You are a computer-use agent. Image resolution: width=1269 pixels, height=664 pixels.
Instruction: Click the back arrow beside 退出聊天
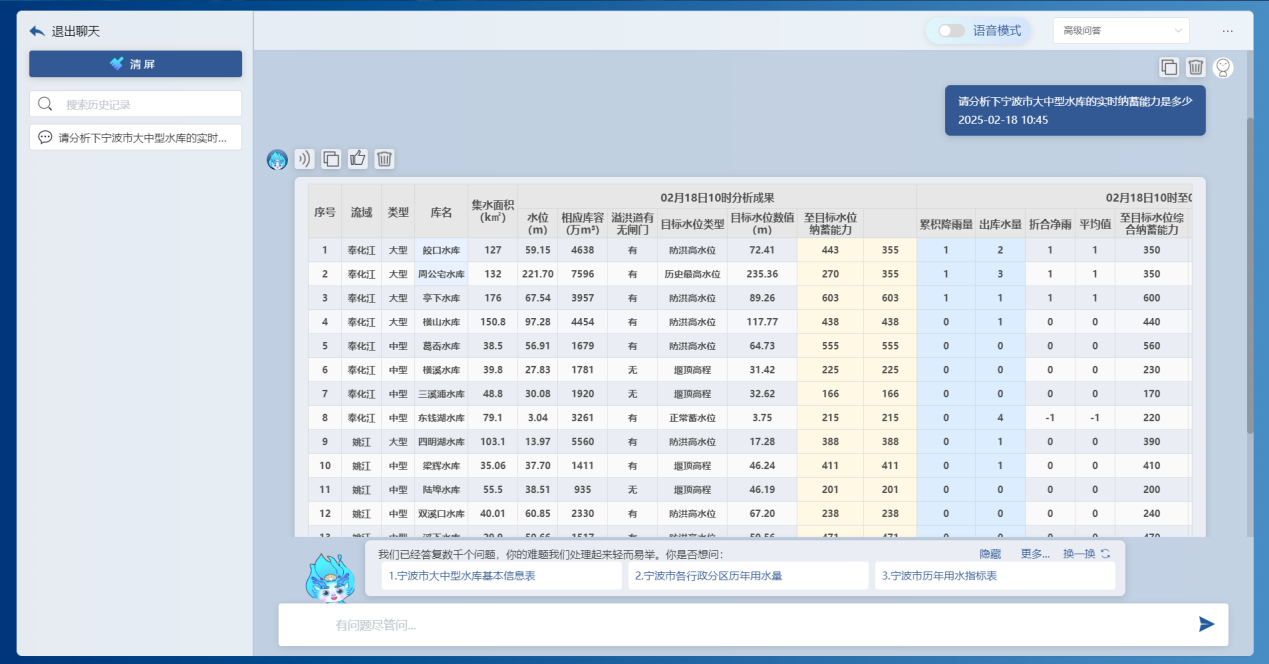[x=37, y=31]
